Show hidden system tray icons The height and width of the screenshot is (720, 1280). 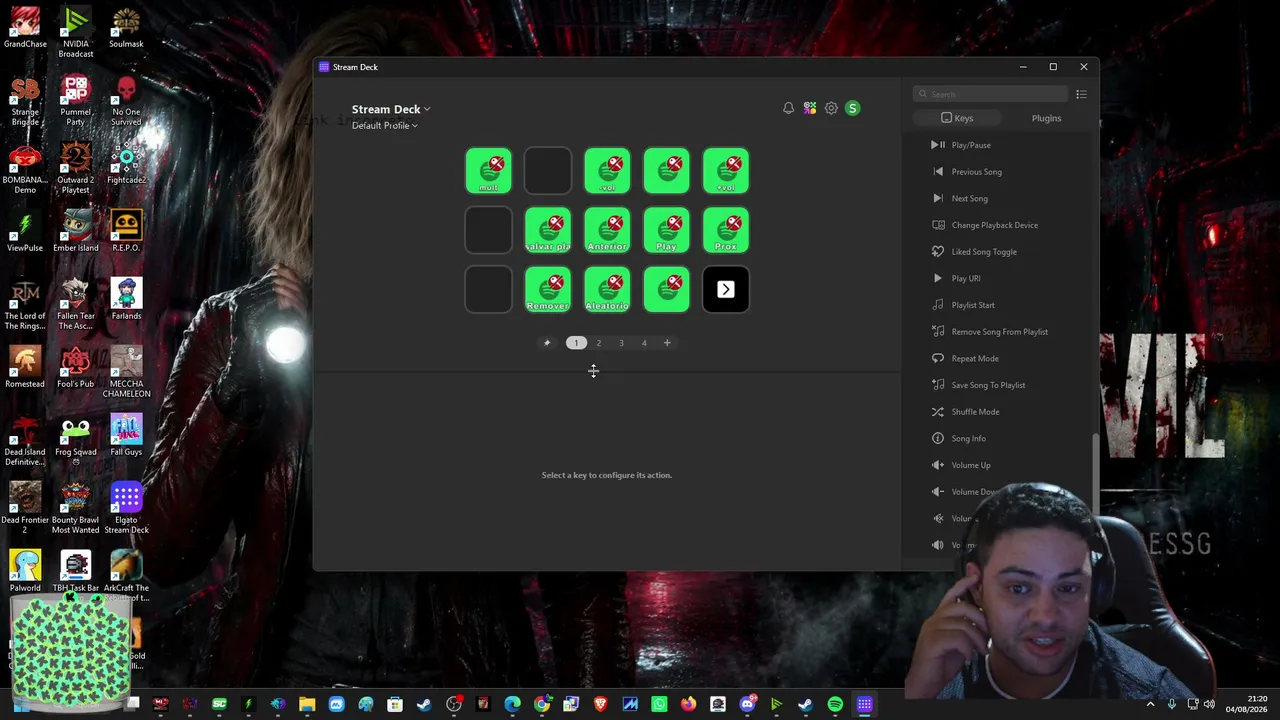click(x=1150, y=704)
